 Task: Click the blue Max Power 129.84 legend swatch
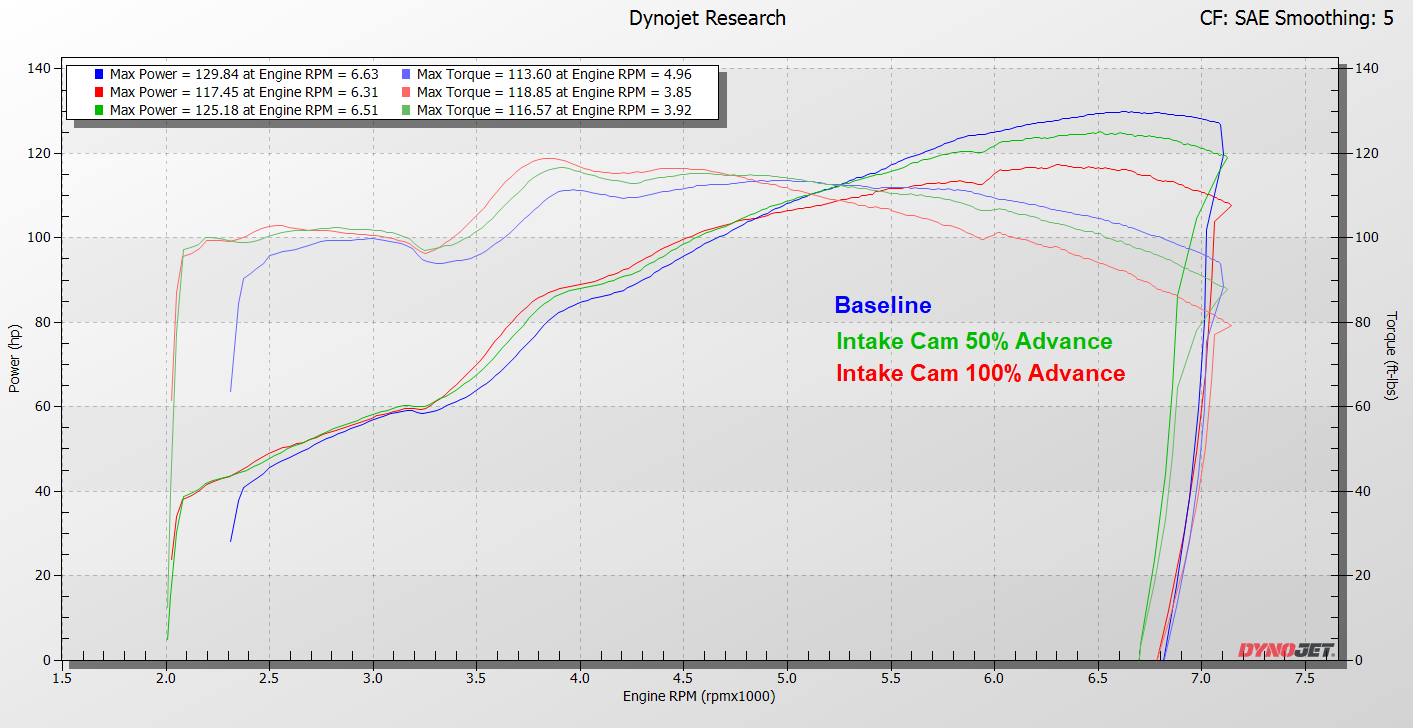pos(98,74)
